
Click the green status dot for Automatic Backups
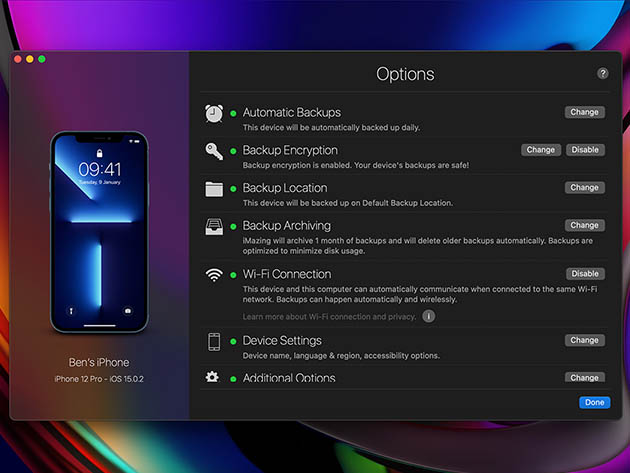pyautogui.click(x=233, y=114)
